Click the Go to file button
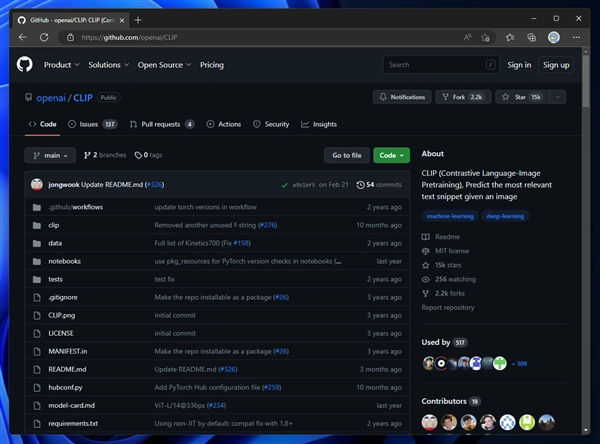Screen dimensions: 600x444 point(347,155)
